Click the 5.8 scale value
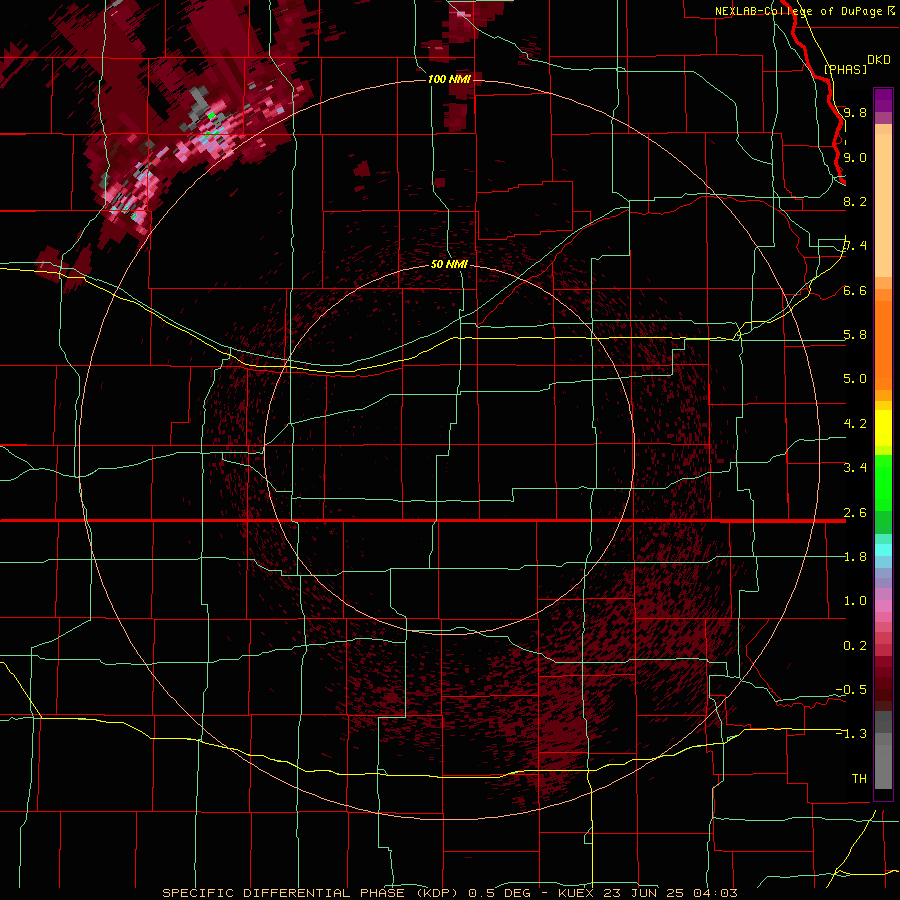This screenshot has height=900, width=900. click(x=855, y=335)
